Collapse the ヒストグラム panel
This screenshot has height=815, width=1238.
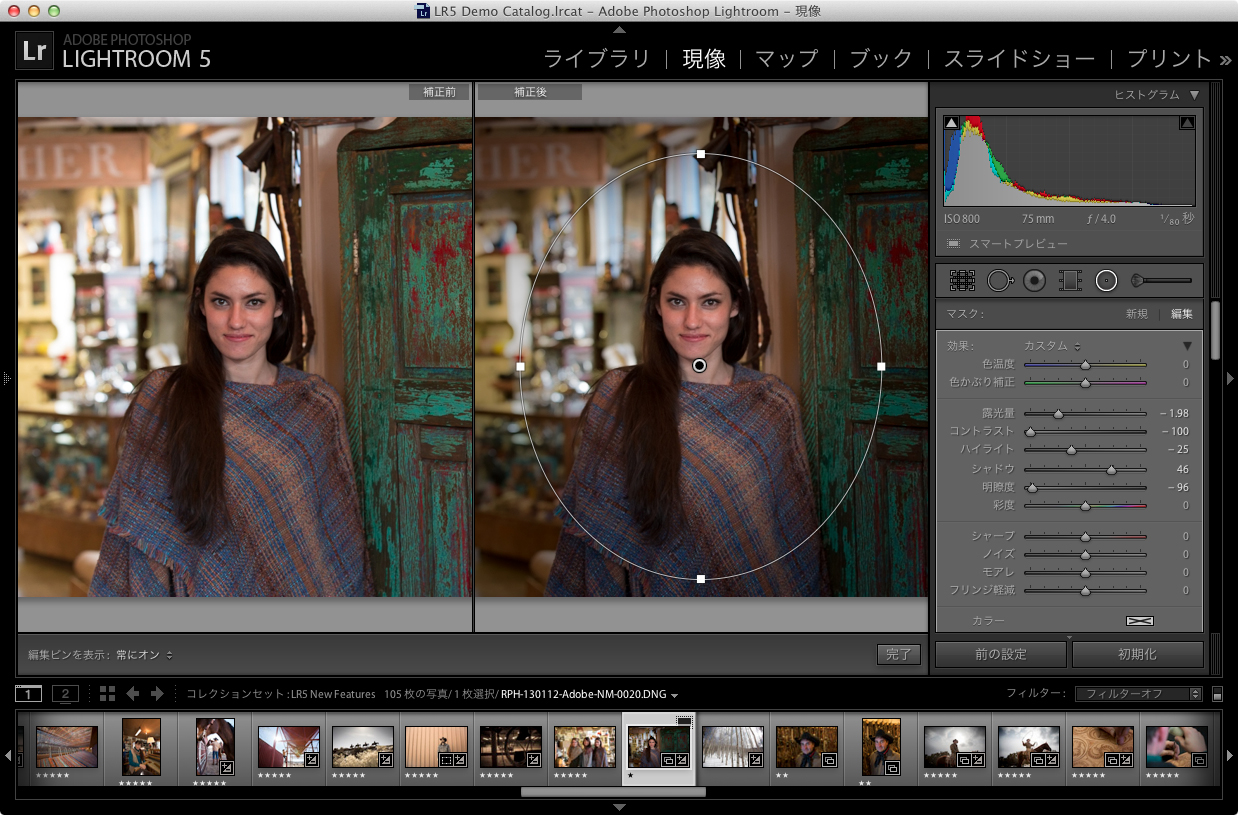coord(1194,95)
